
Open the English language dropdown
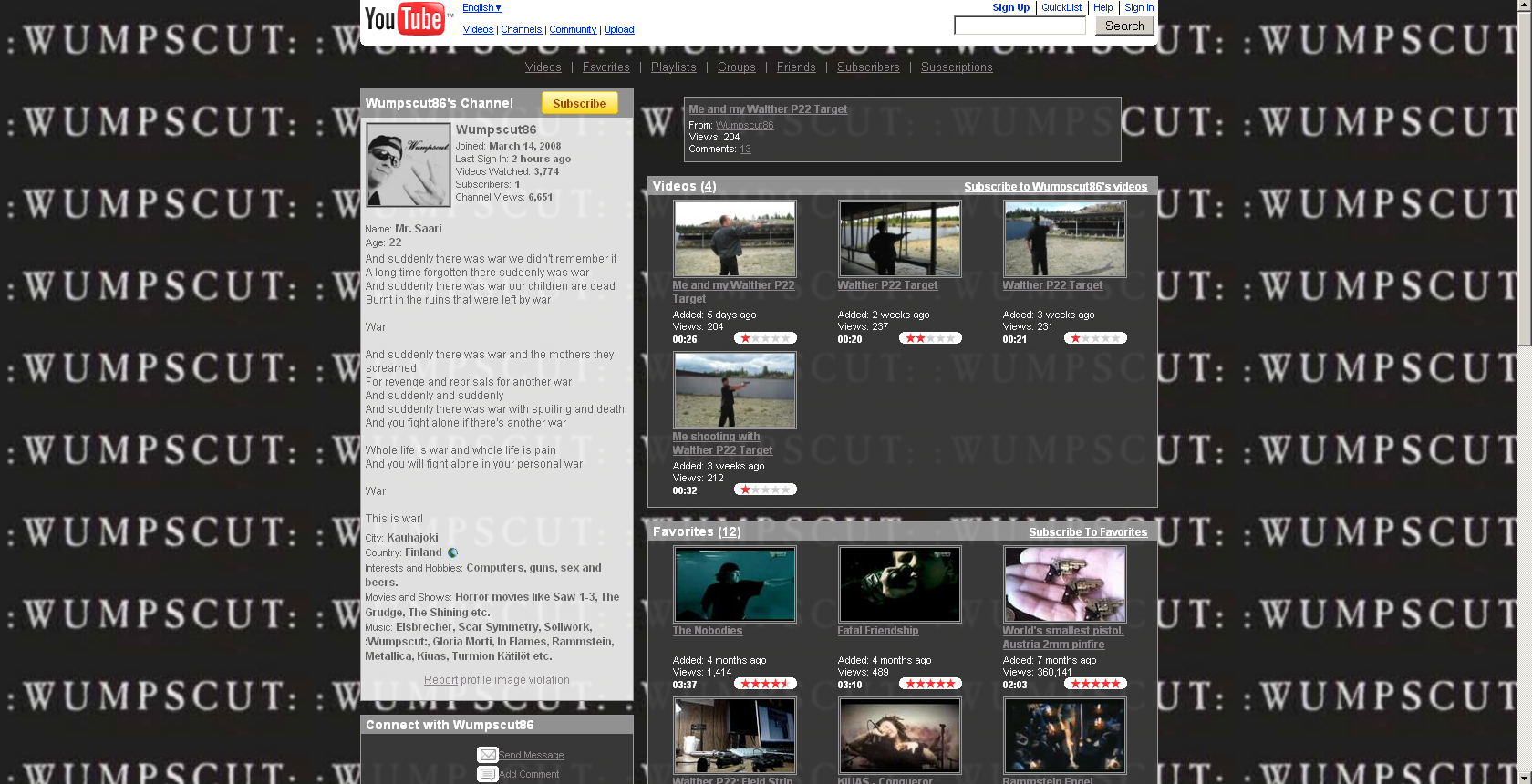point(481,7)
